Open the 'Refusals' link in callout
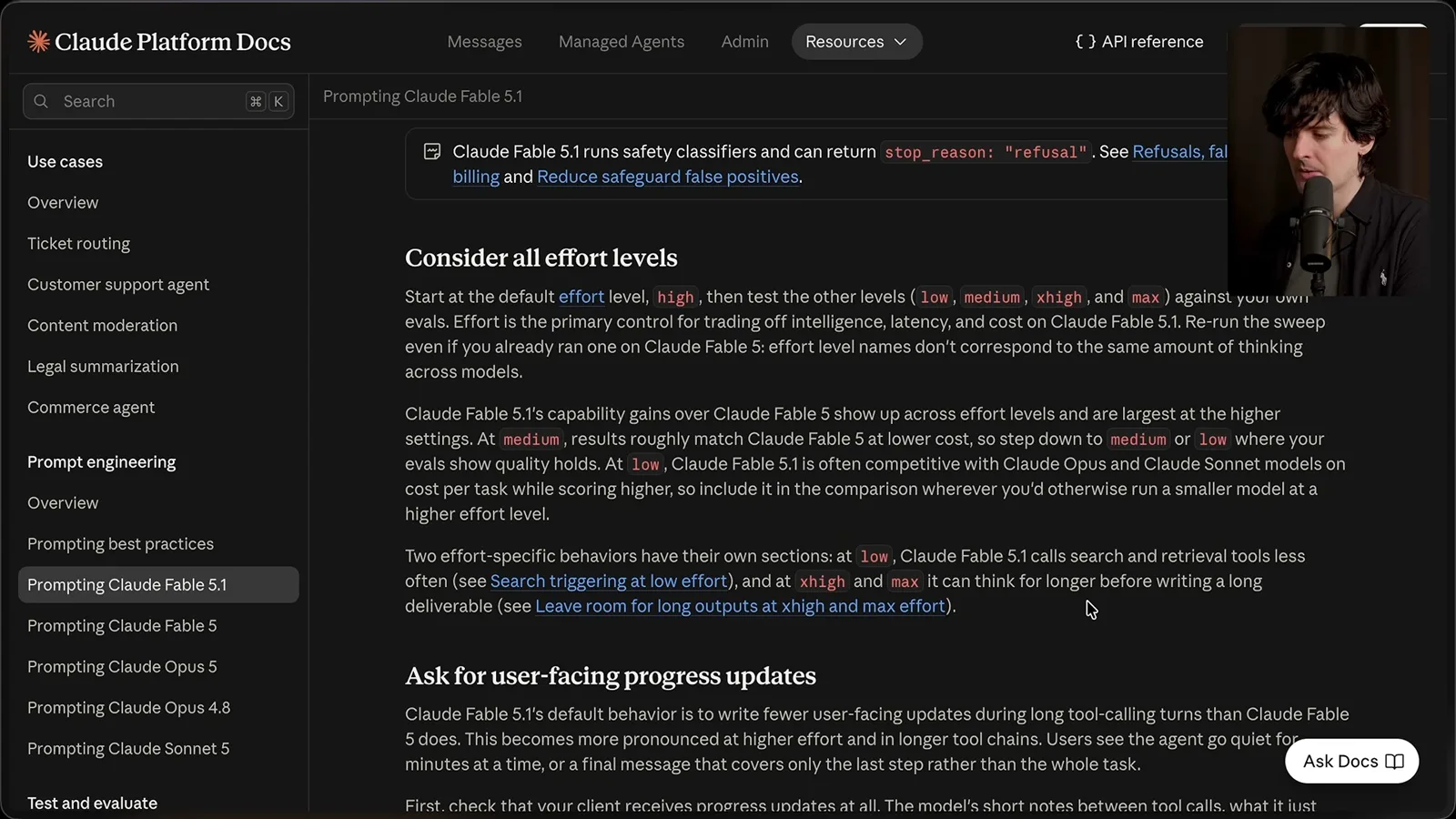 point(1180,152)
